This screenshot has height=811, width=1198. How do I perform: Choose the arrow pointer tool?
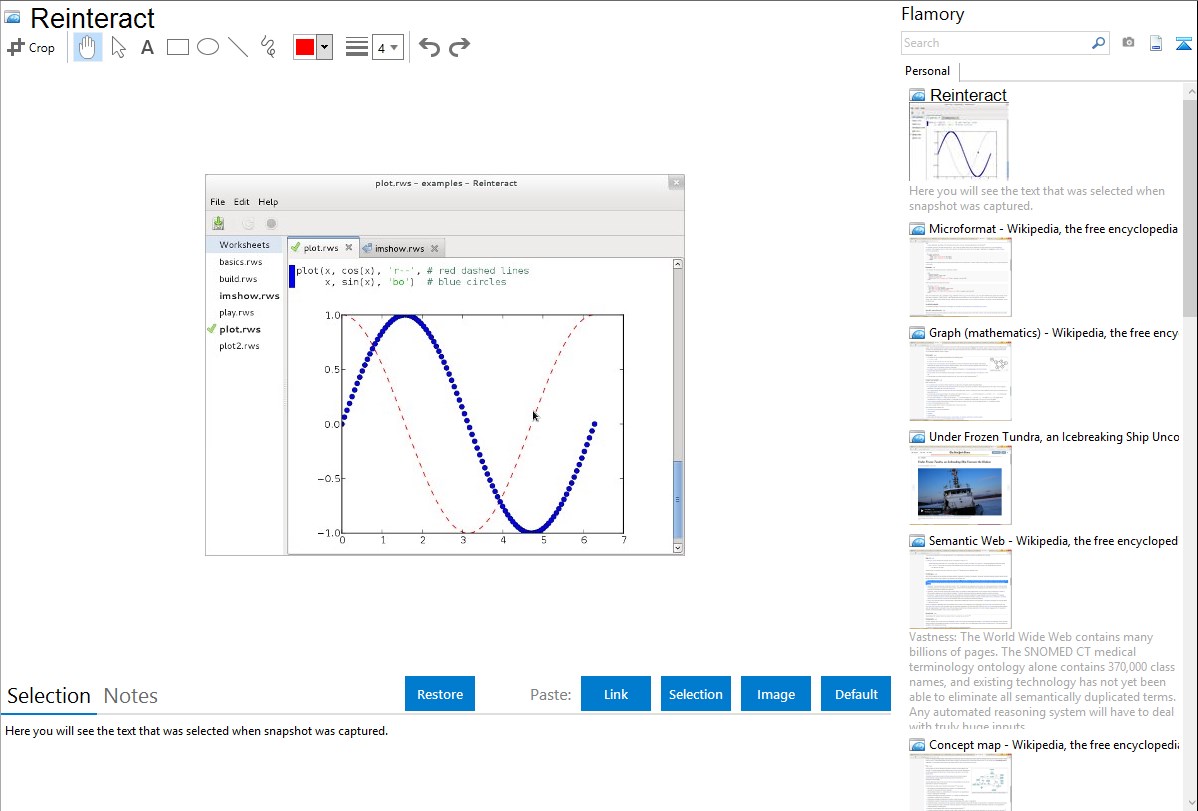coord(118,47)
